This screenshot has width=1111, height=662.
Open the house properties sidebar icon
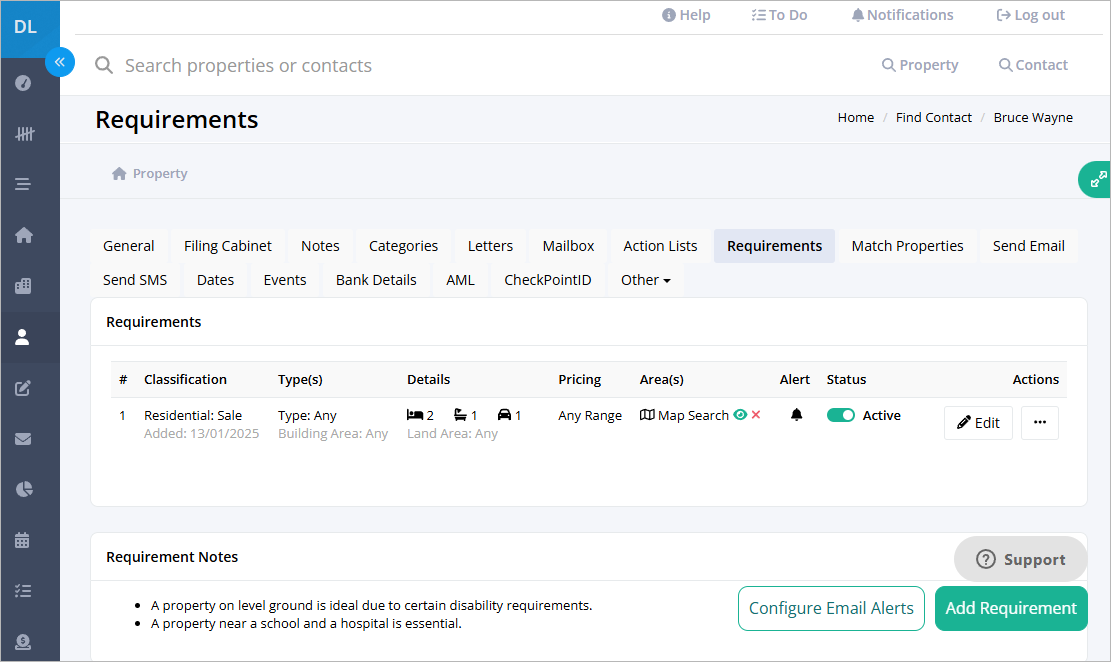(x=23, y=235)
